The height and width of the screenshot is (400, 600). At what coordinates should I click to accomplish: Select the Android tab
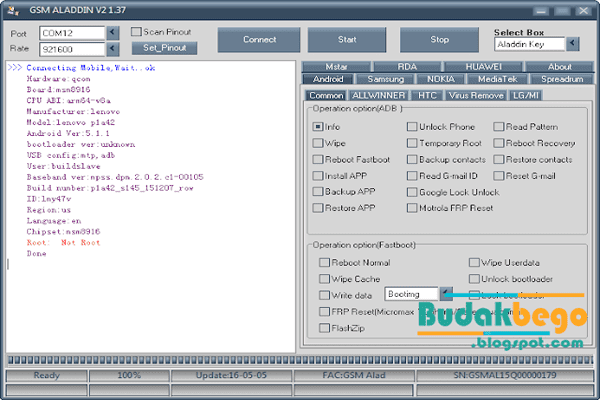tap(328, 79)
